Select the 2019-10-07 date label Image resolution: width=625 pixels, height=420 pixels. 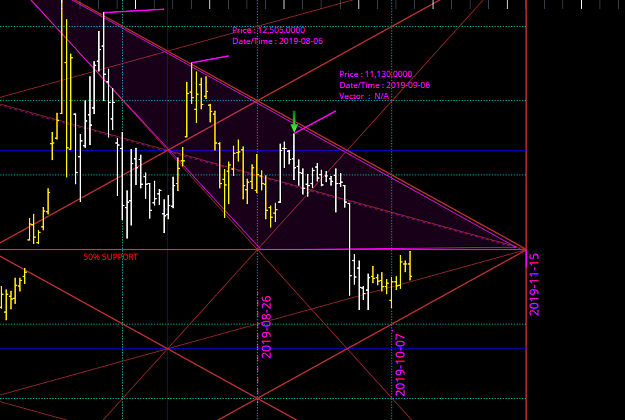coord(400,365)
